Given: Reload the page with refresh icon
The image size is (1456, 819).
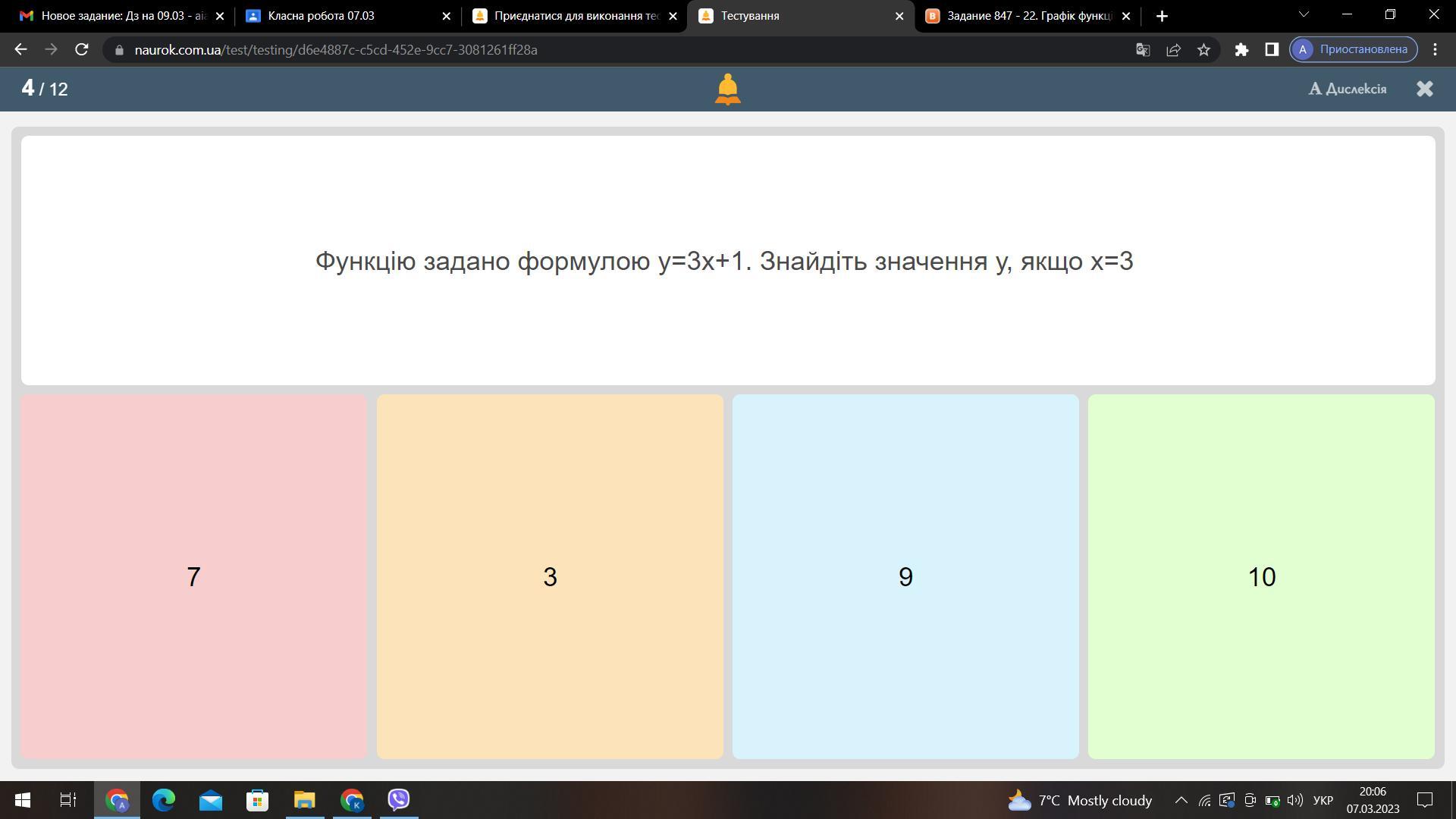Looking at the screenshot, I should tap(82, 49).
